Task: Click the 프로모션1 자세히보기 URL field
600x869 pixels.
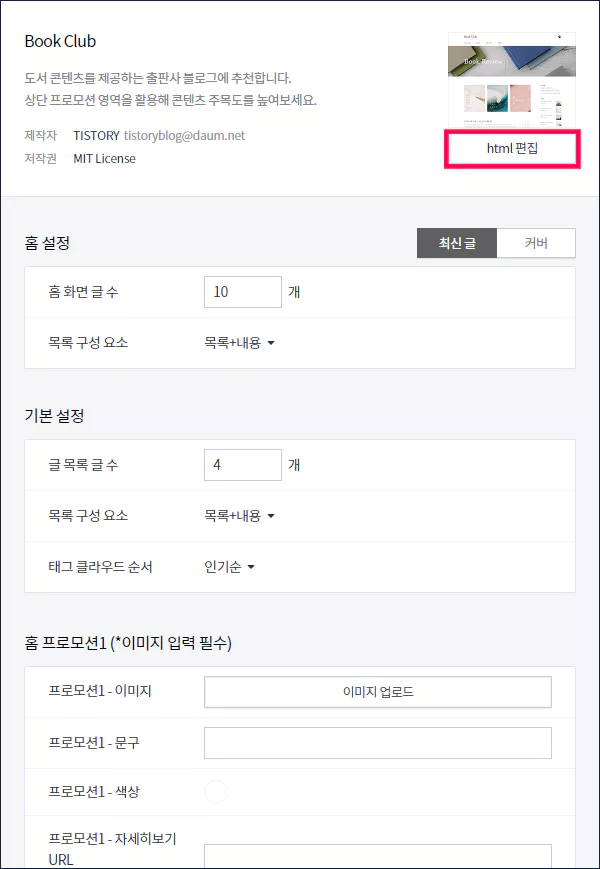Action: pyautogui.click(x=378, y=858)
